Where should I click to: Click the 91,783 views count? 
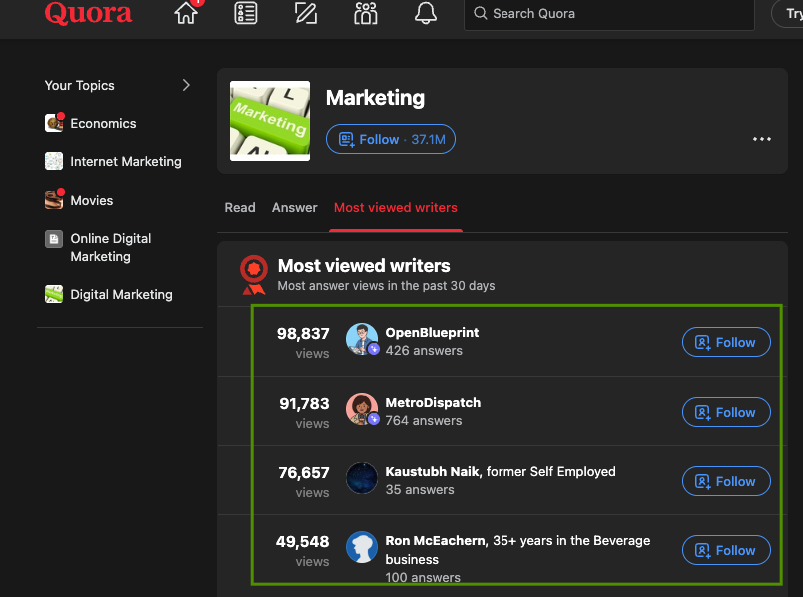pyautogui.click(x=304, y=404)
